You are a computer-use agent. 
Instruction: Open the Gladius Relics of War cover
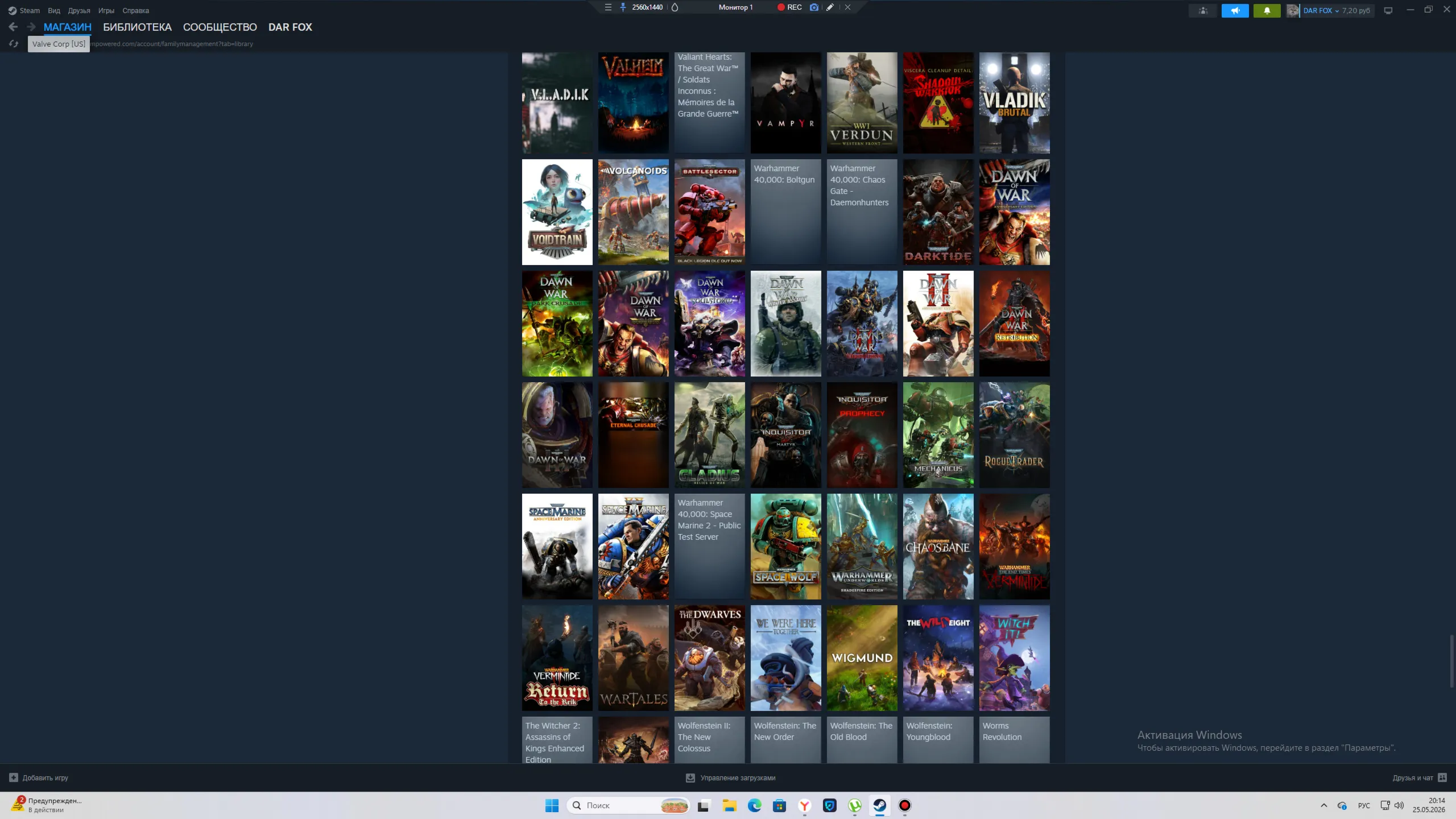coord(710,435)
